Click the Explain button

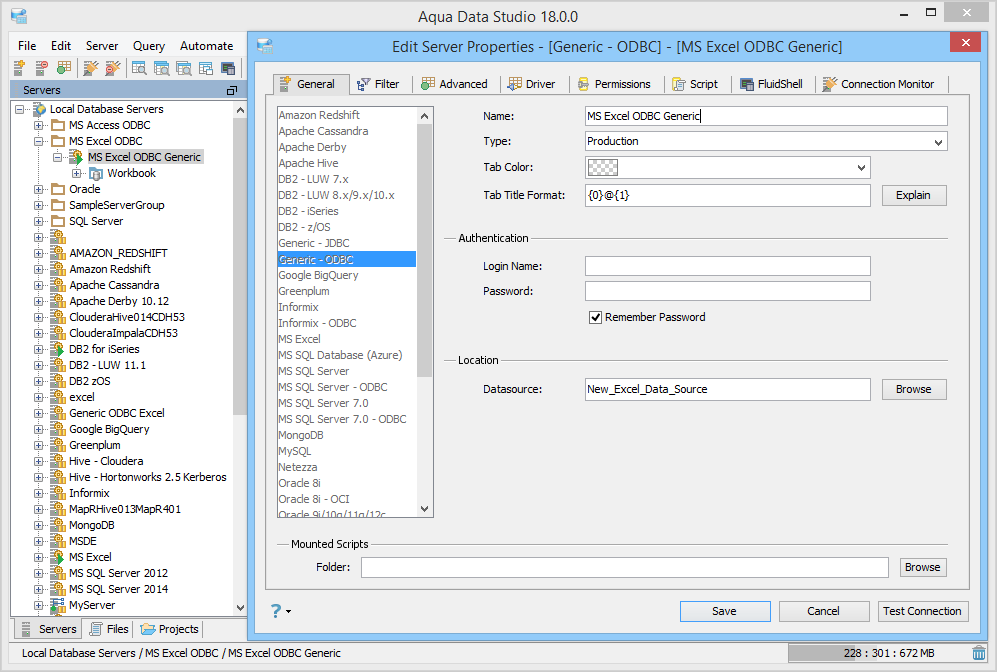click(914, 196)
